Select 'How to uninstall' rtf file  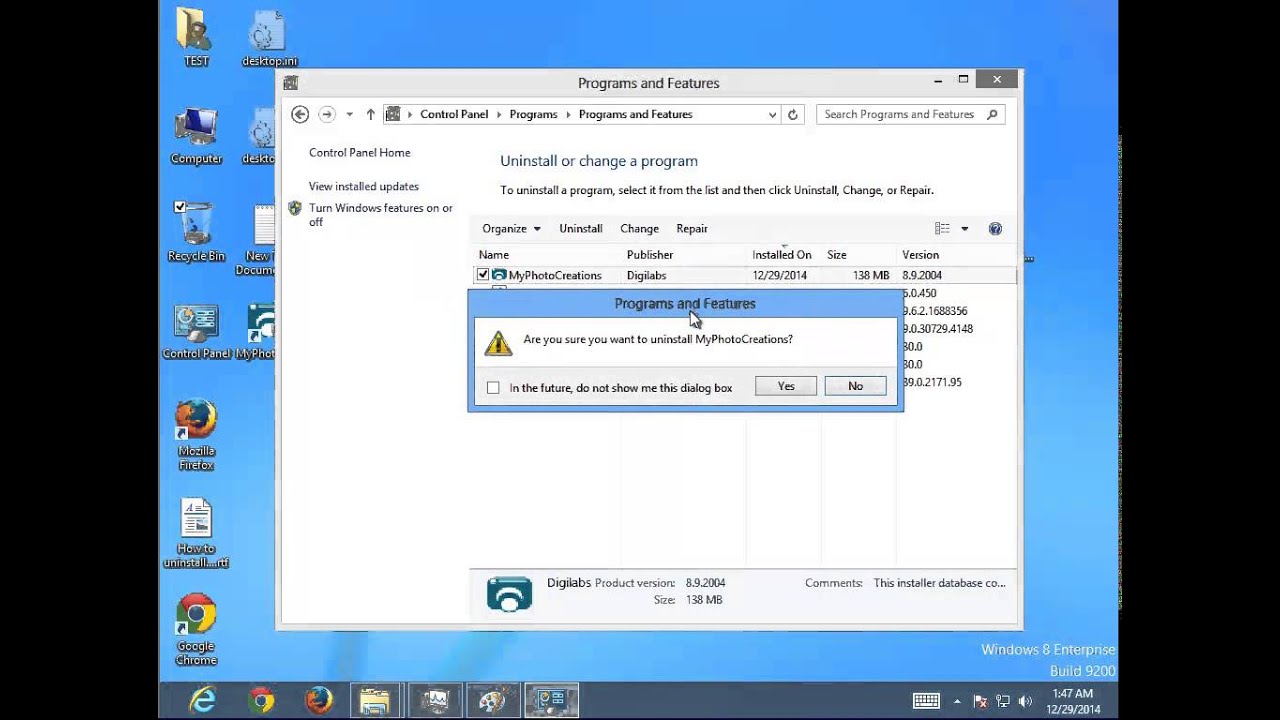pyautogui.click(x=196, y=533)
